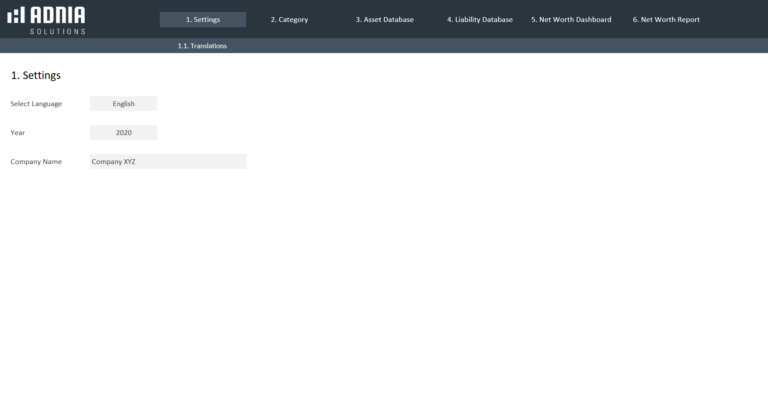Click the SOLUTIONS subtitle under the logo
This screenshot has height=400, width=768.
(x=57, y=31)
